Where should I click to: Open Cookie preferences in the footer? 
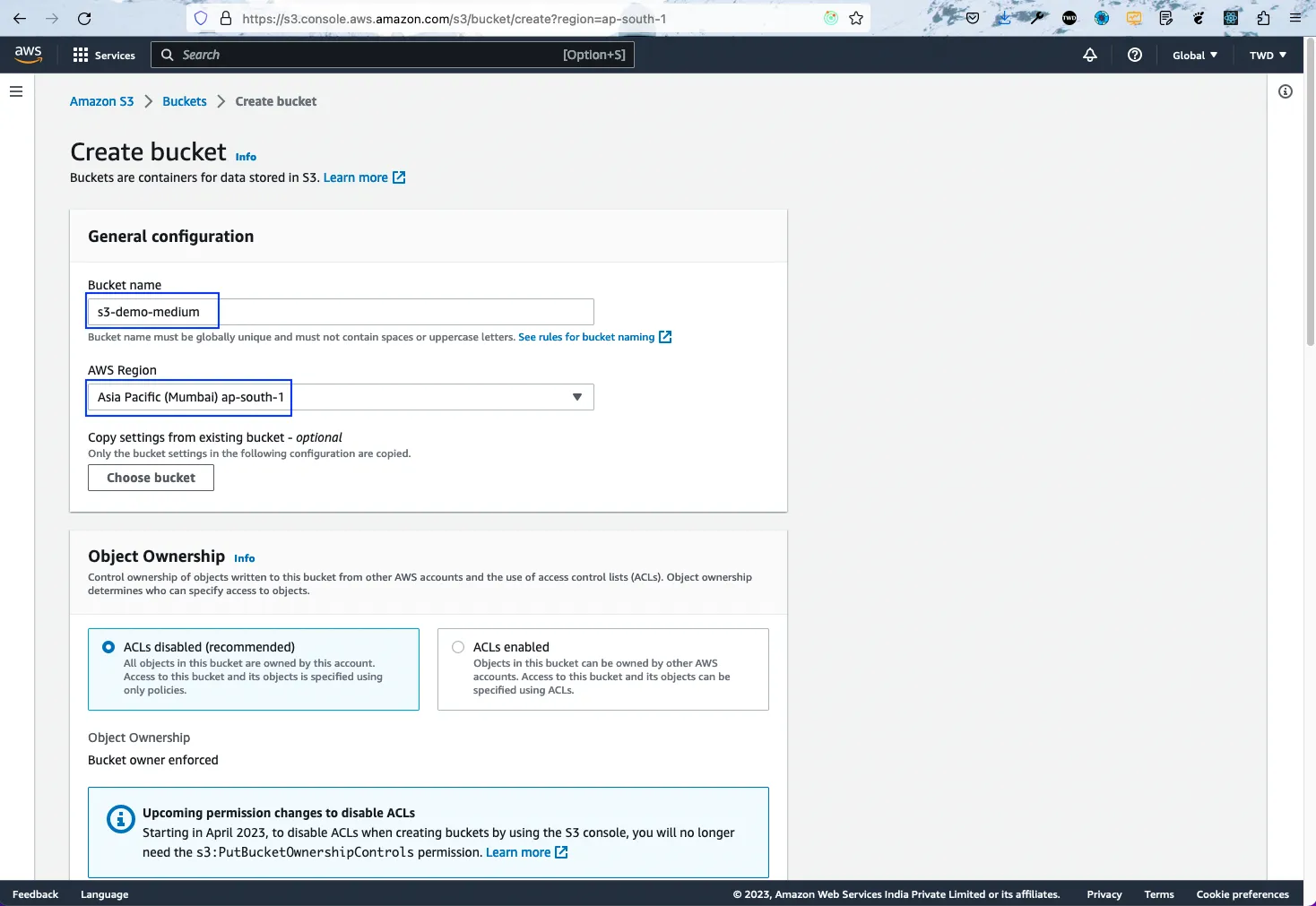pos(1242,894)
